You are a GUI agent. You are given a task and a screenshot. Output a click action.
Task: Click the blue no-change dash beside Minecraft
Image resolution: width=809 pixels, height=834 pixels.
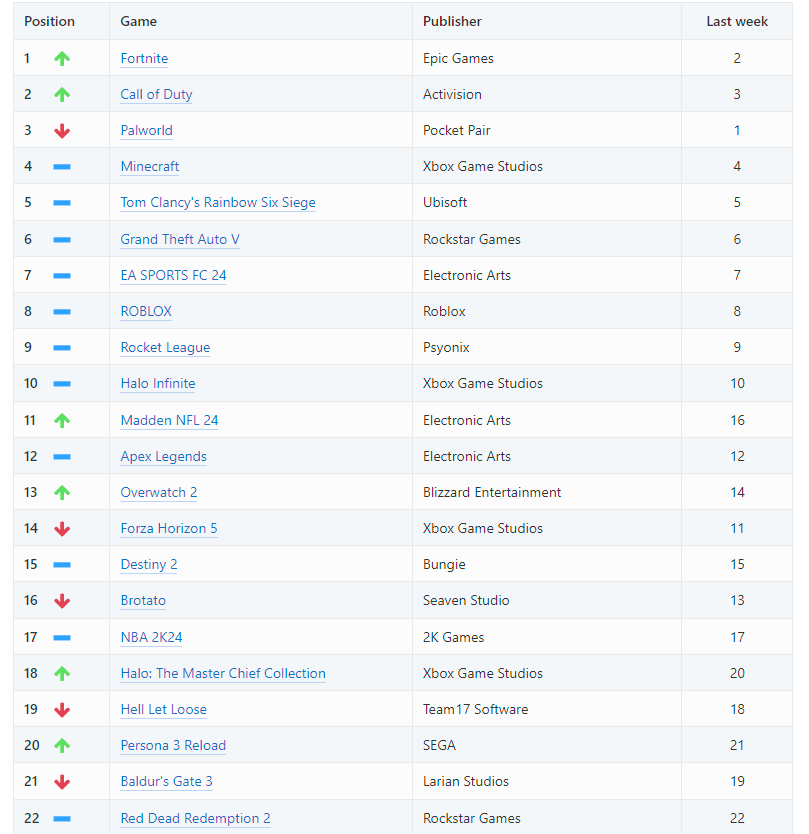point(62,167)
